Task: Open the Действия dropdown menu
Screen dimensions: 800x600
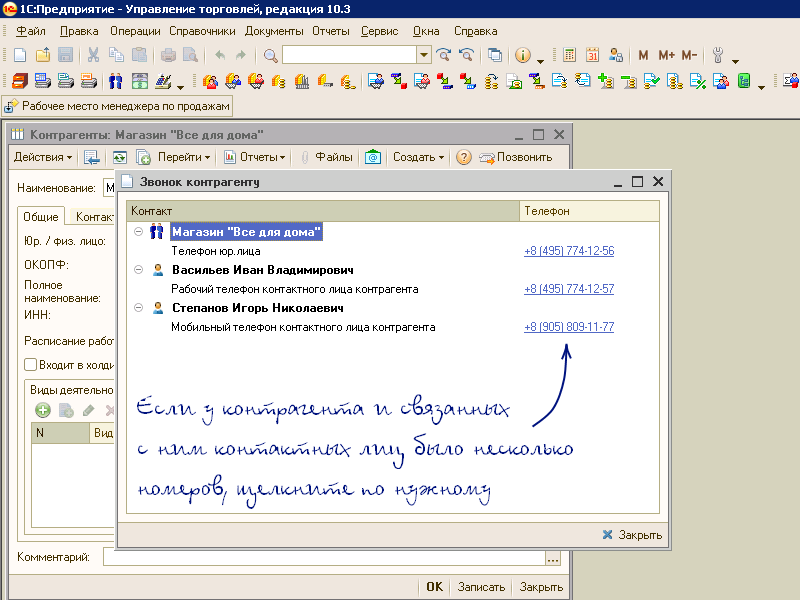Action: coord(43,157)
